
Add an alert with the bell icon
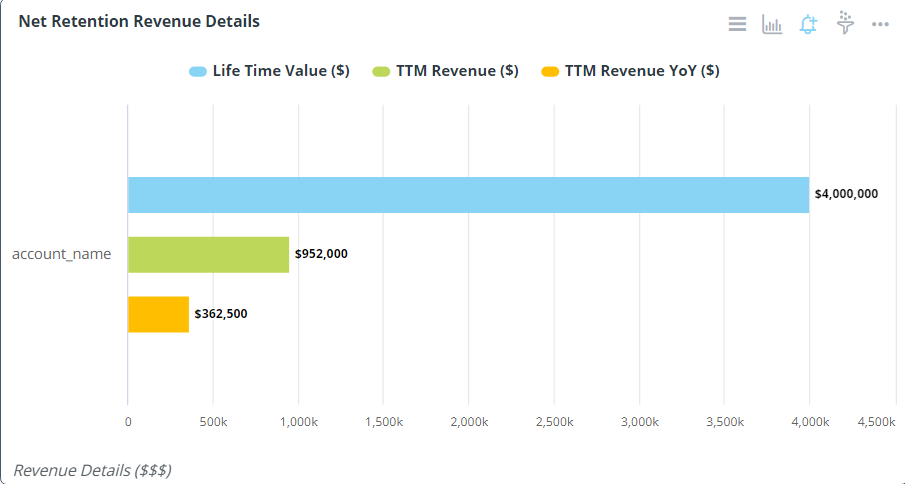[x=808, y=24]
